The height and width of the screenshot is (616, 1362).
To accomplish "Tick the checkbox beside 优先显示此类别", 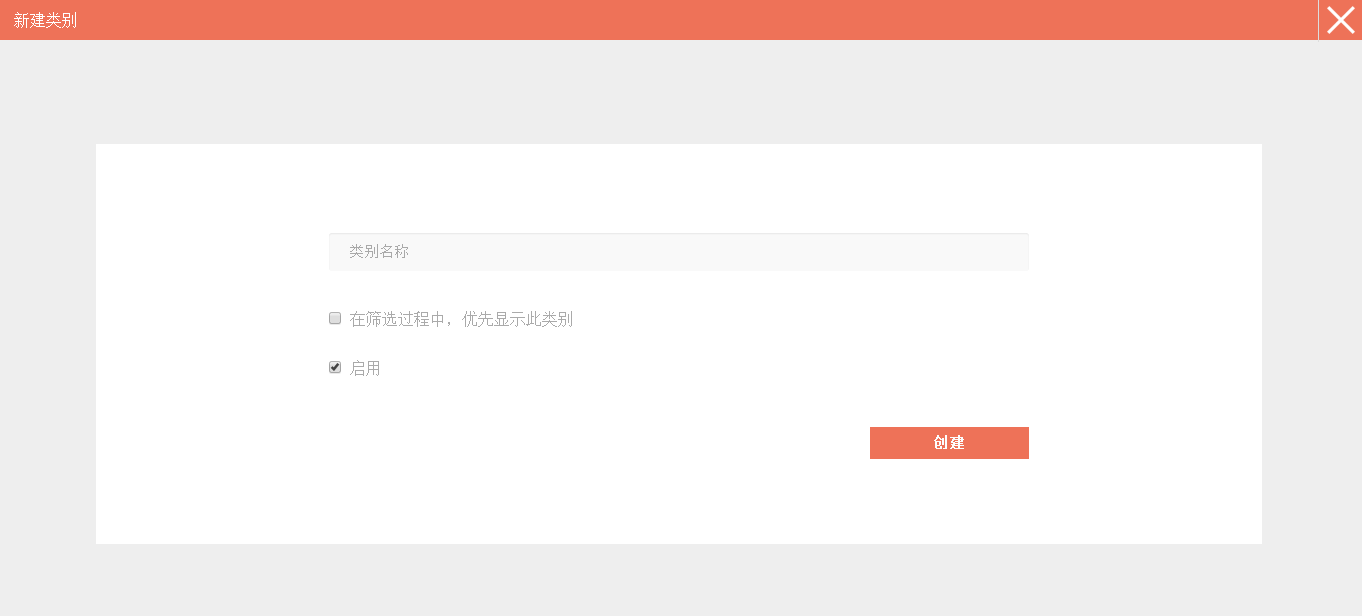I will (335, 318).
